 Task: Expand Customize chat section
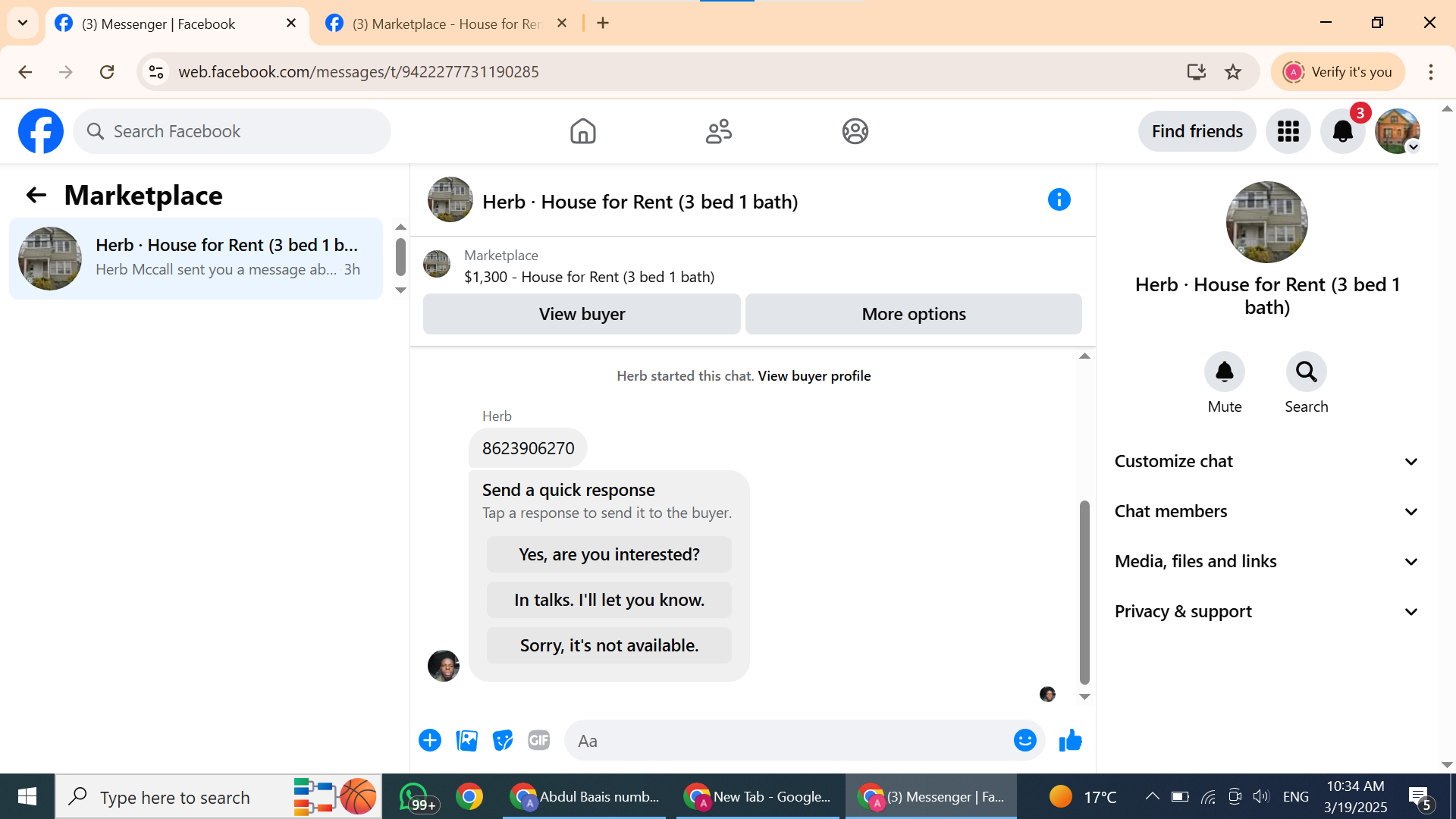1266,461
